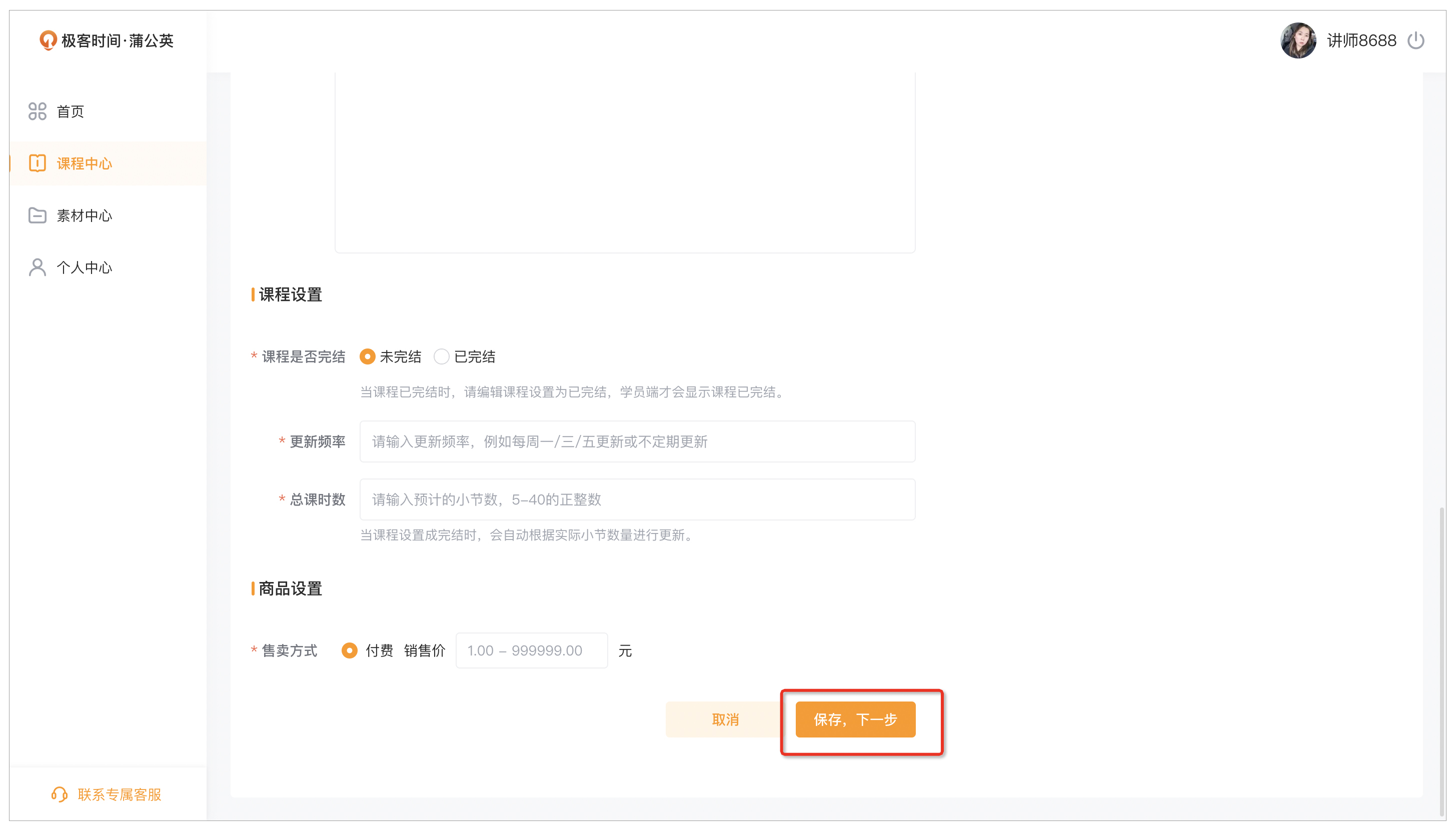Click the 极客时间 logo icon

48,40
